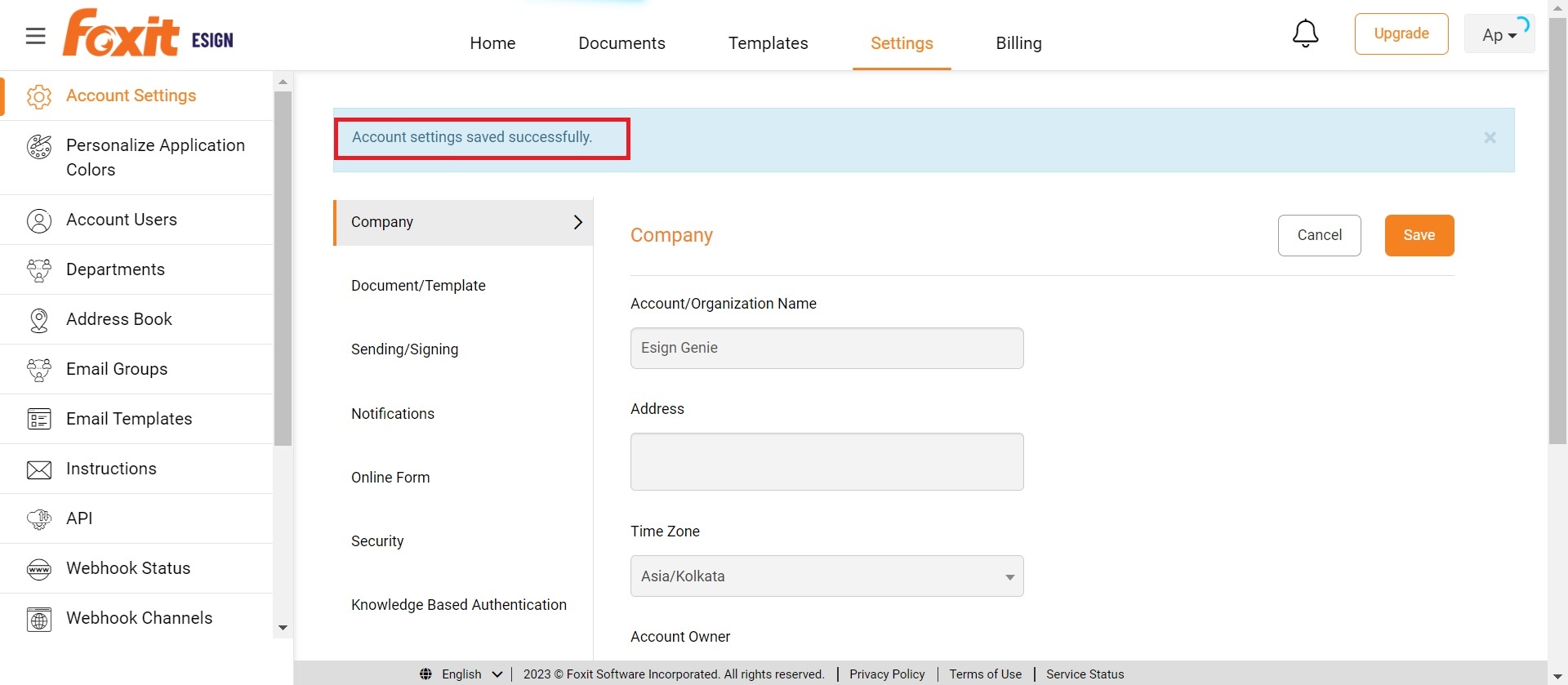Click the API cloud icon
This screenshot has height=685, width=1568.
(39, 519)
